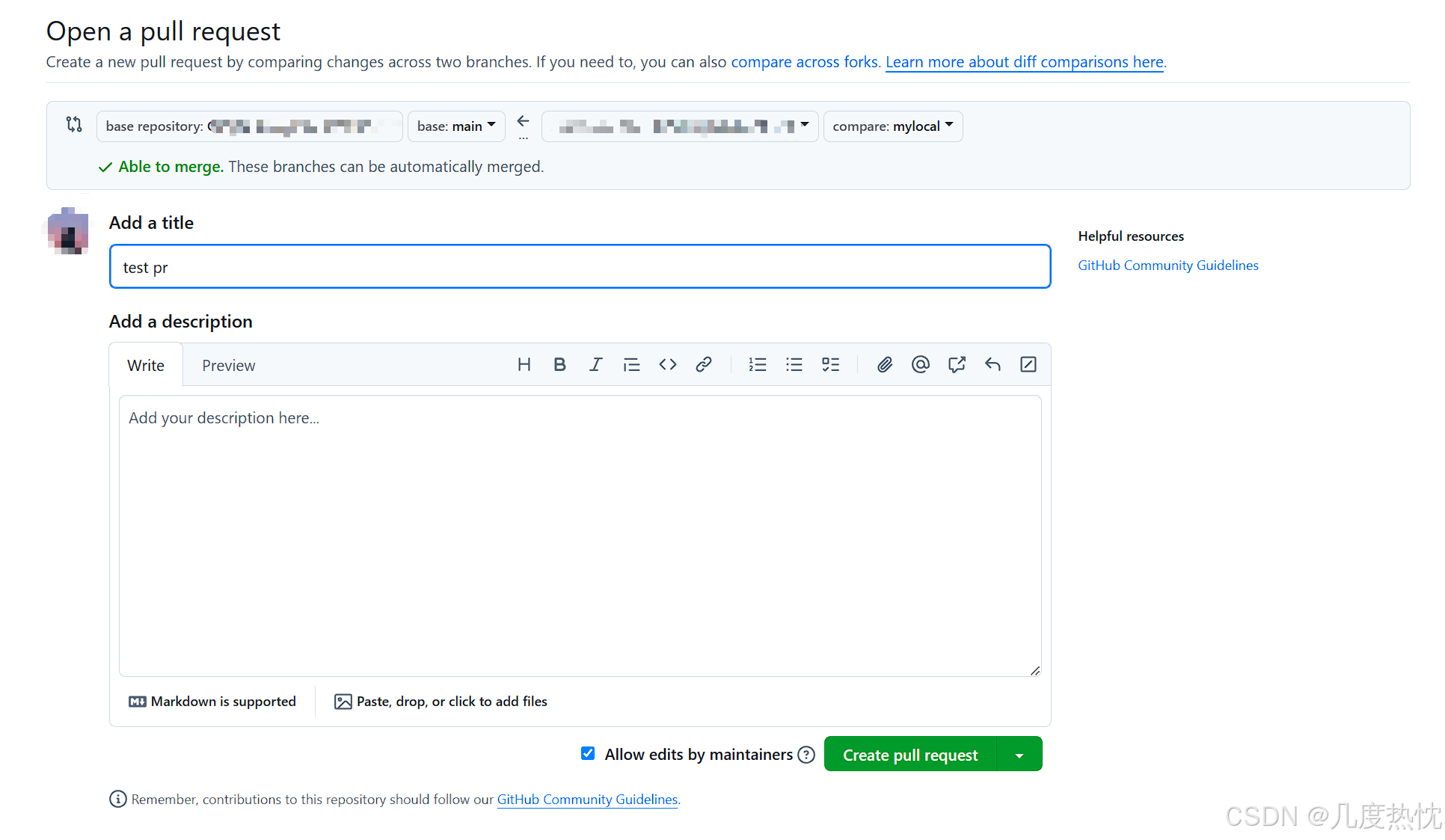
Task: Switch to the Preview tab
Action: pos(228,366)
